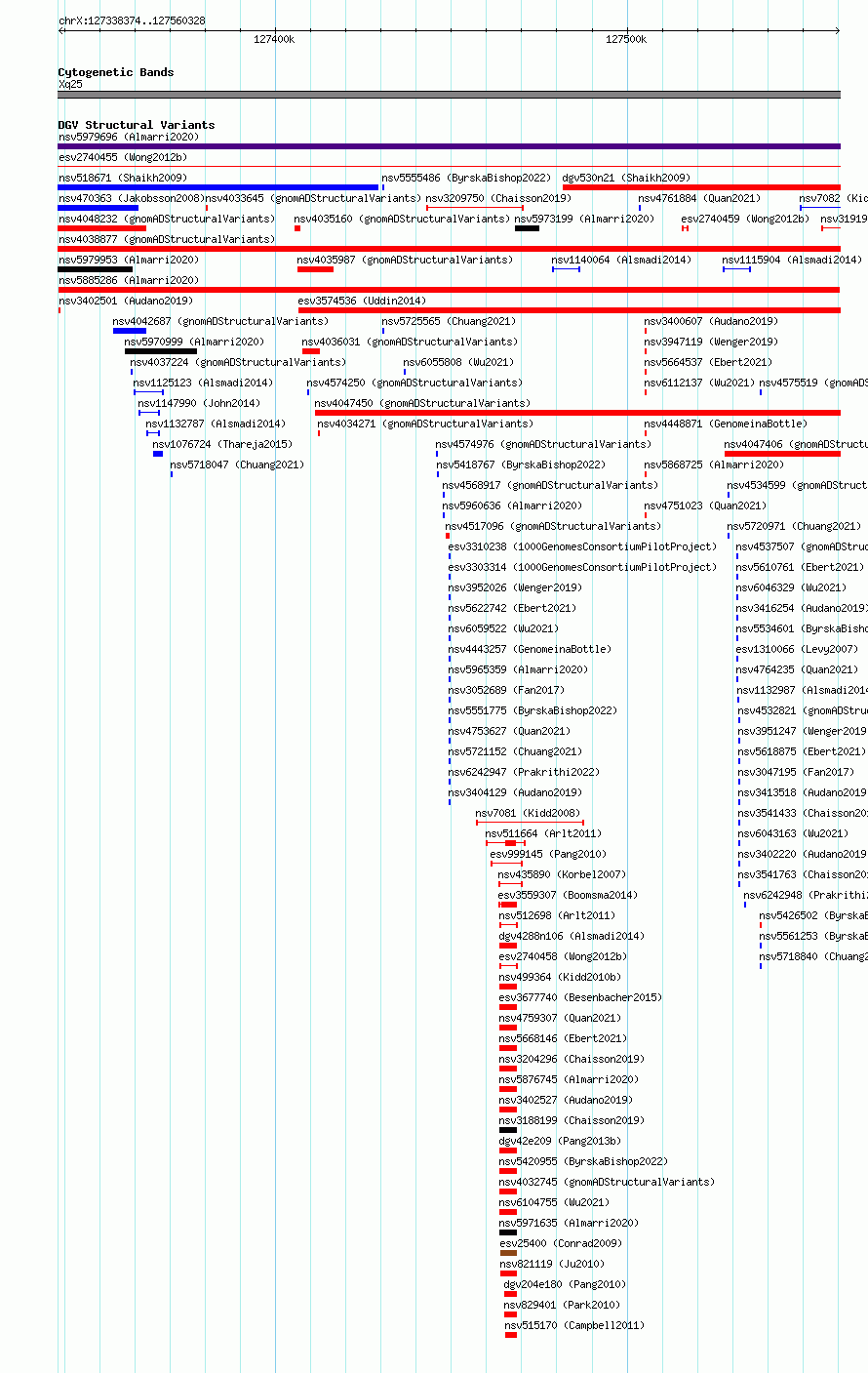Select nsv4035160 gnomAD variant label
This screenshot has width=868, height=1373.
(402, 219)
